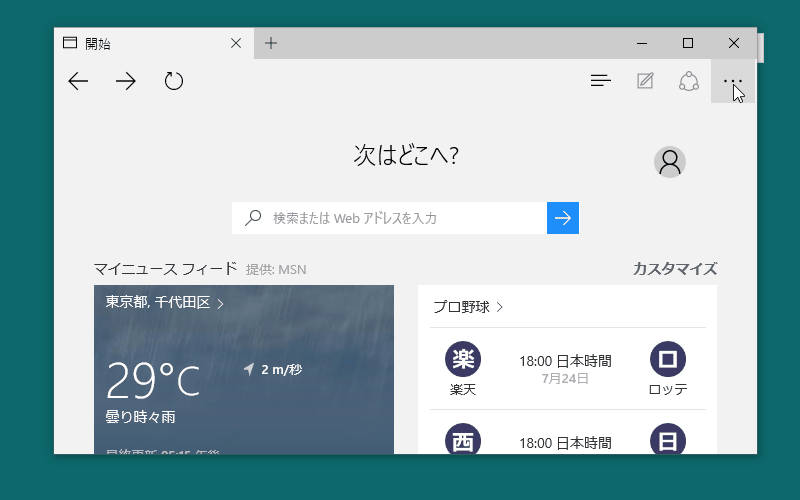Screen dimensions: 800x500
Task: Click the Share circle icon
Action: 689,81
